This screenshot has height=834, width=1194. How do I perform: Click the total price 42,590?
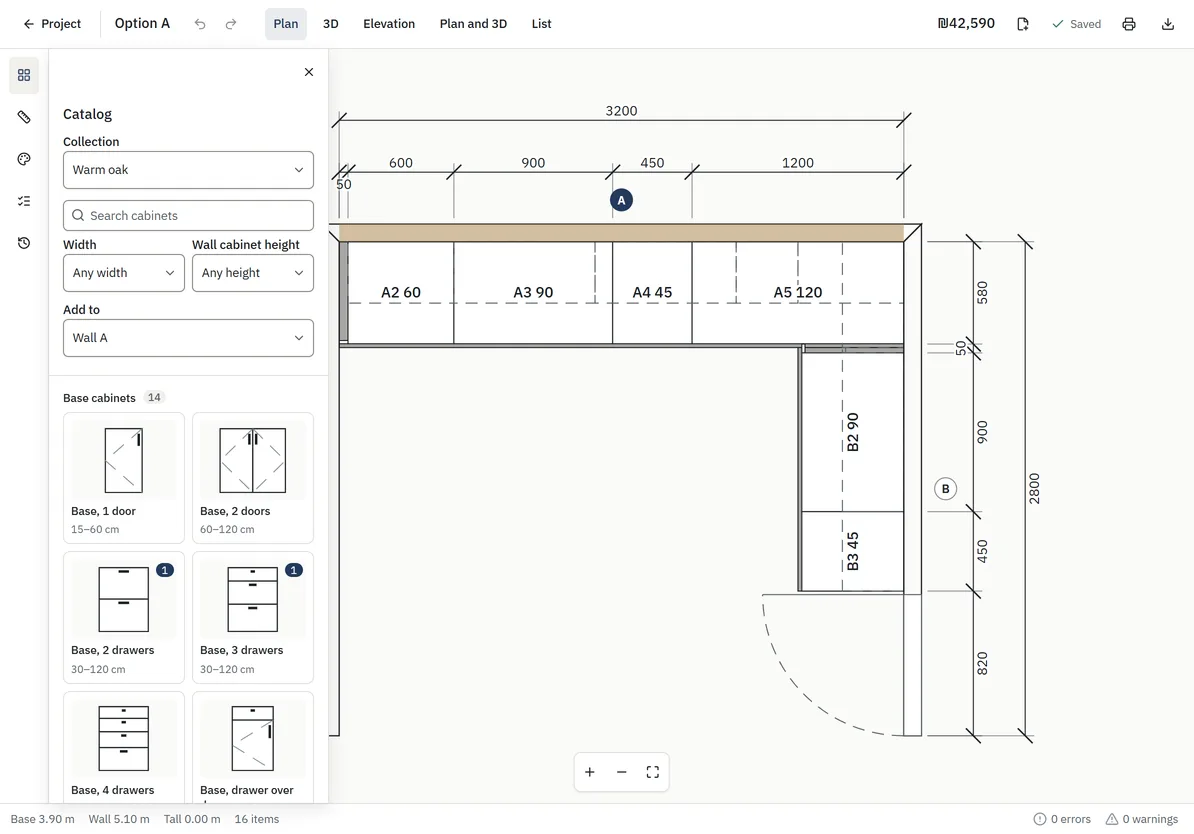coord(966,24)
